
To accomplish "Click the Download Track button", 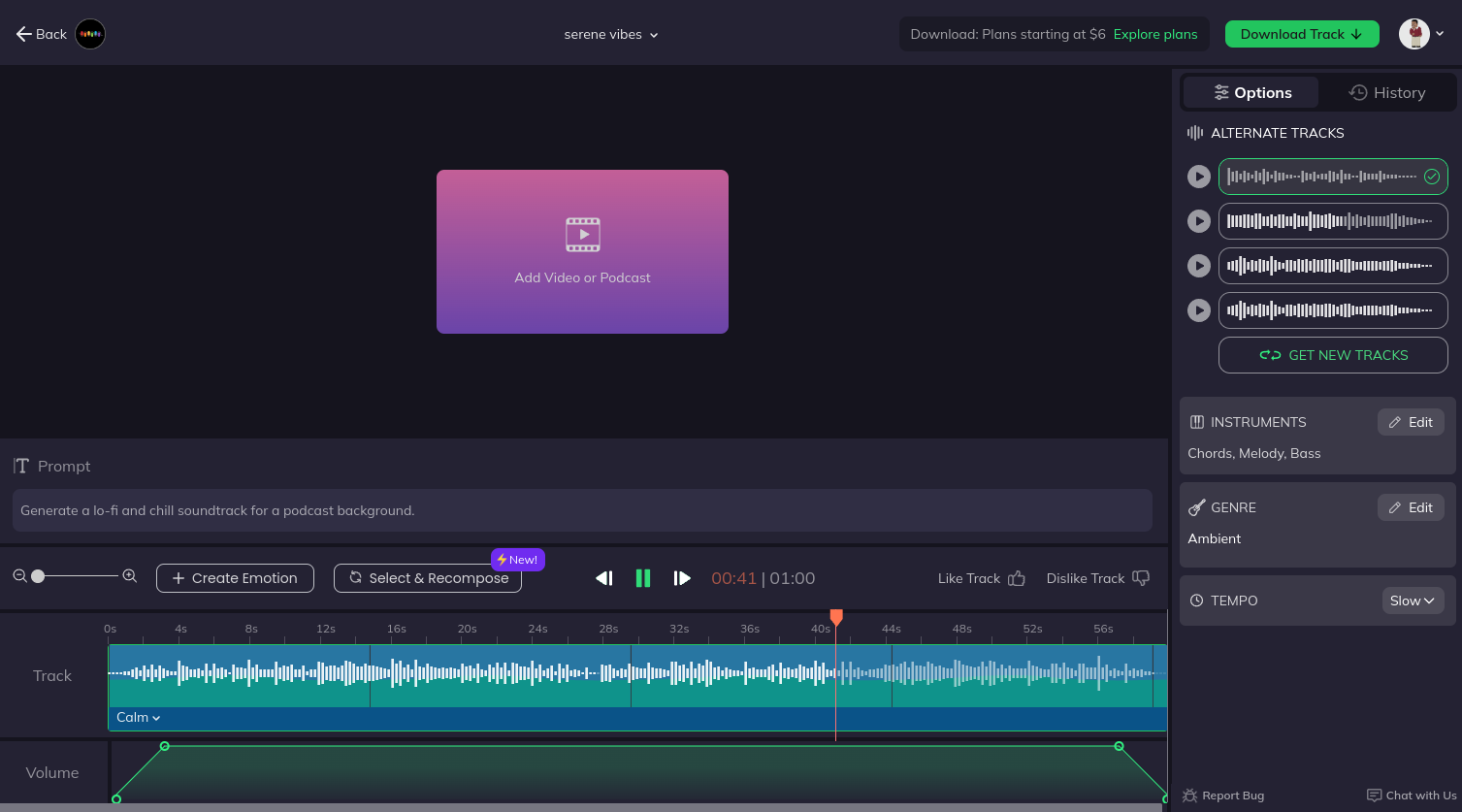I will click(1301, 34).
